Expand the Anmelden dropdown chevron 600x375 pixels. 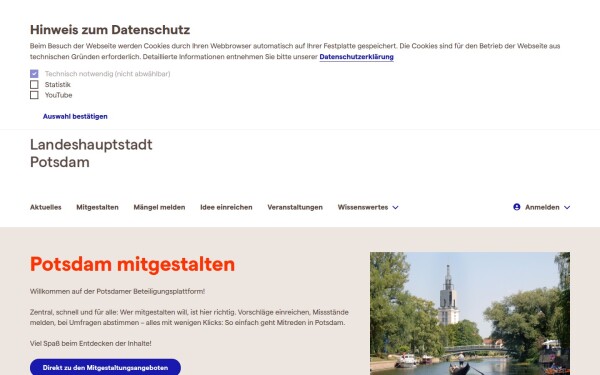[567, 207]
